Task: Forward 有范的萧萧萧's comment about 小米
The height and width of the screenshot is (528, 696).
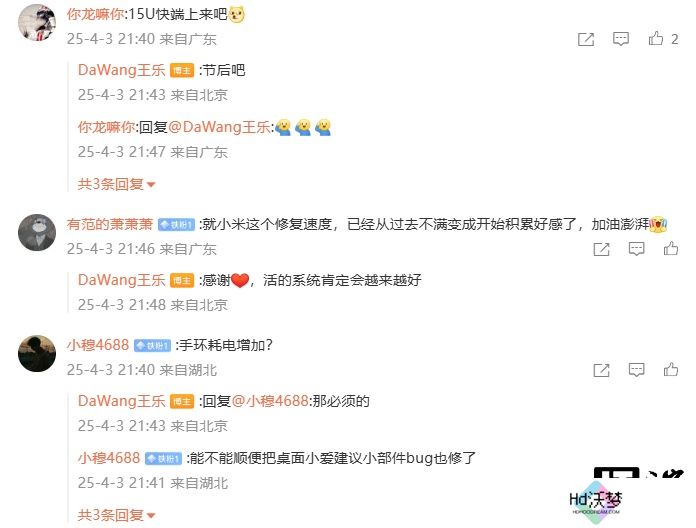Action: pos(601,249)
